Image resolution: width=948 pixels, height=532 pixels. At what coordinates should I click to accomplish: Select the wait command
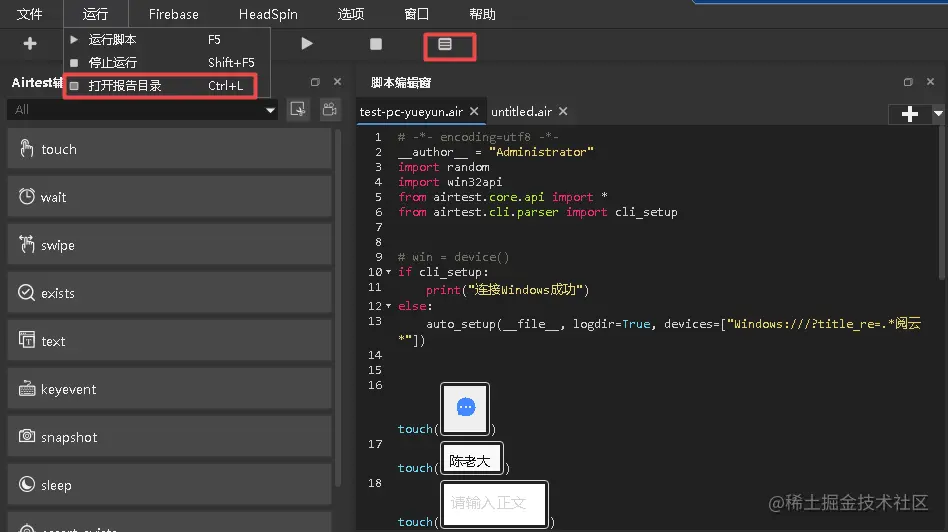tap(169, 196)
